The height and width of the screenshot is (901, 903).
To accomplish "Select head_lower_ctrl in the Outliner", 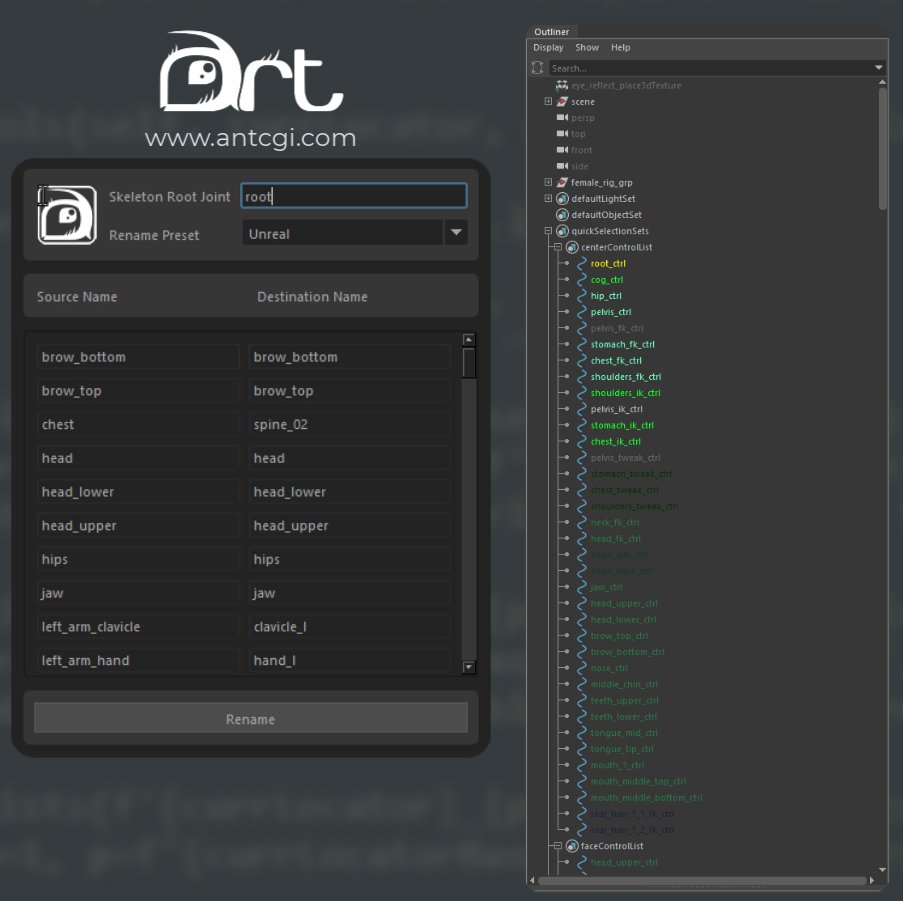I will (x=623, y=619).
